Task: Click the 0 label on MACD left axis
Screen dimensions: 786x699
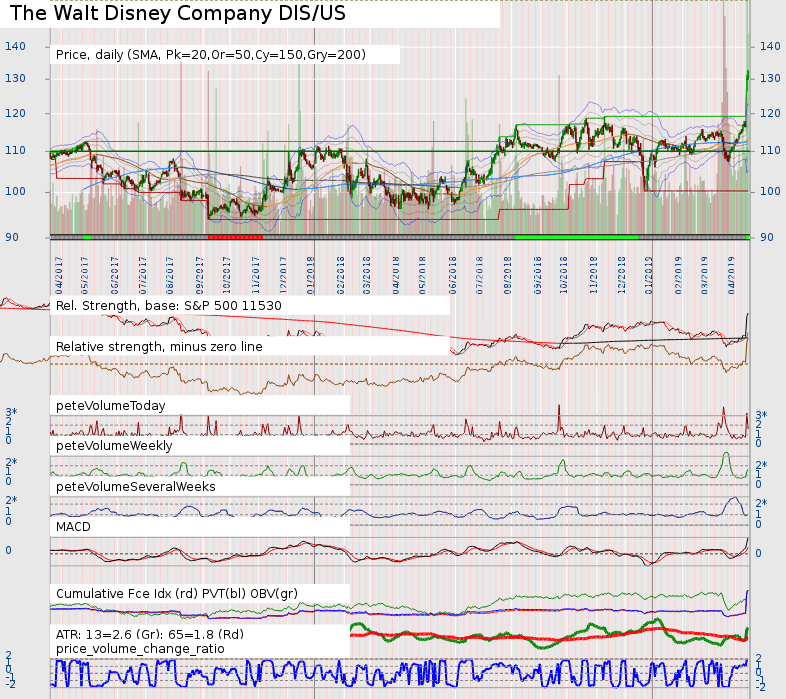Action: click(x=8, y=551)
